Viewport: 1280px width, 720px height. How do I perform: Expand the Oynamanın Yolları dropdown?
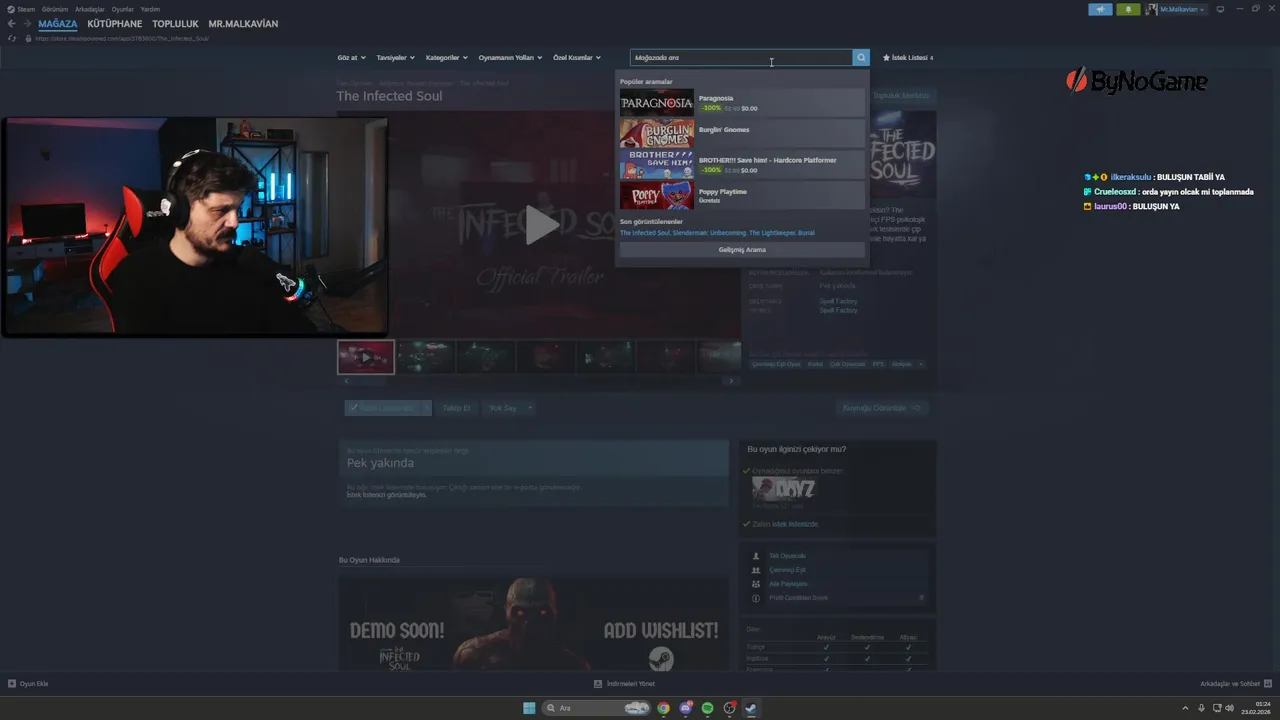(510, 58)
